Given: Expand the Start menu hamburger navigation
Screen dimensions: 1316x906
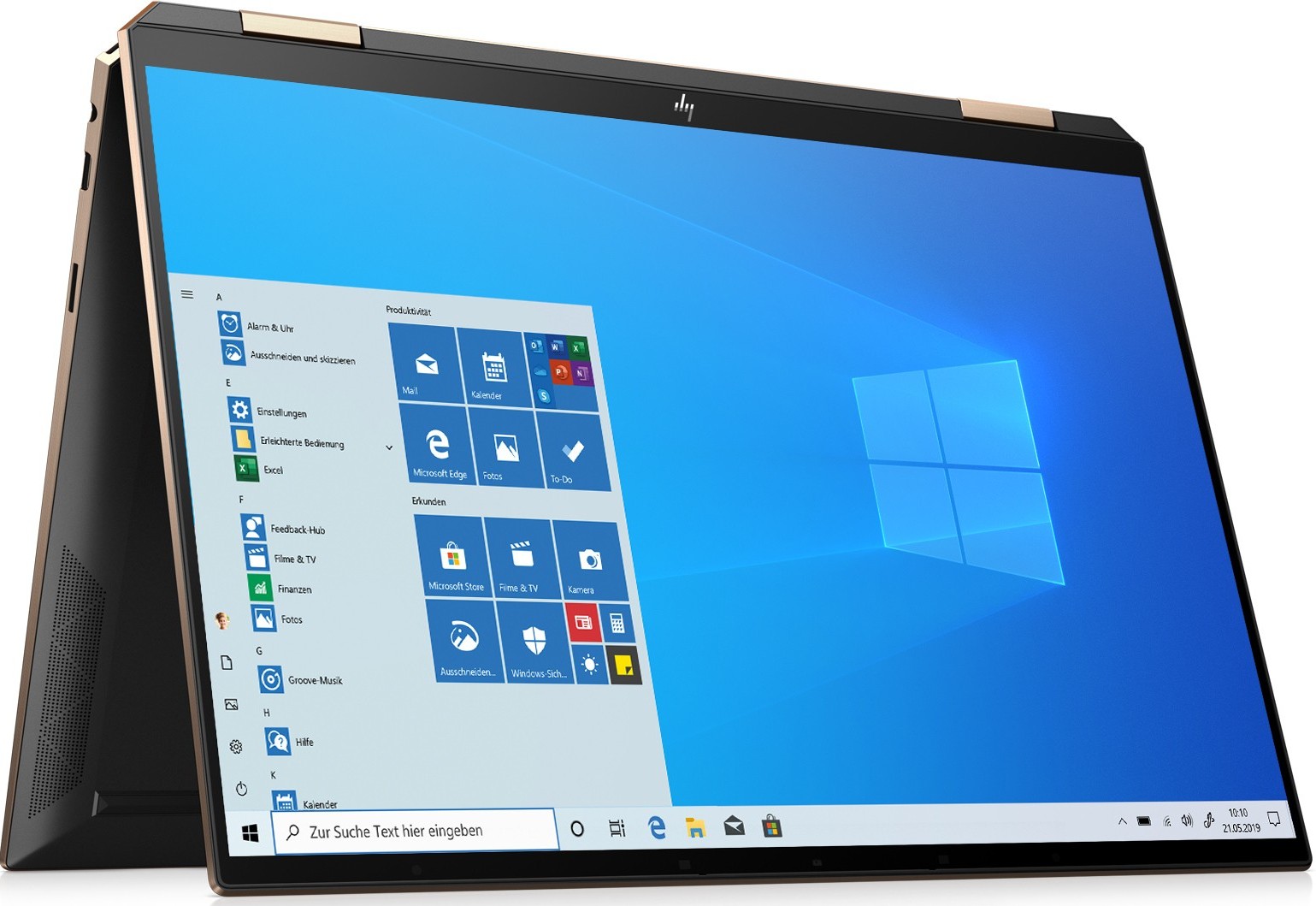Looking at the screenshot, I should (x=187, y=294).
